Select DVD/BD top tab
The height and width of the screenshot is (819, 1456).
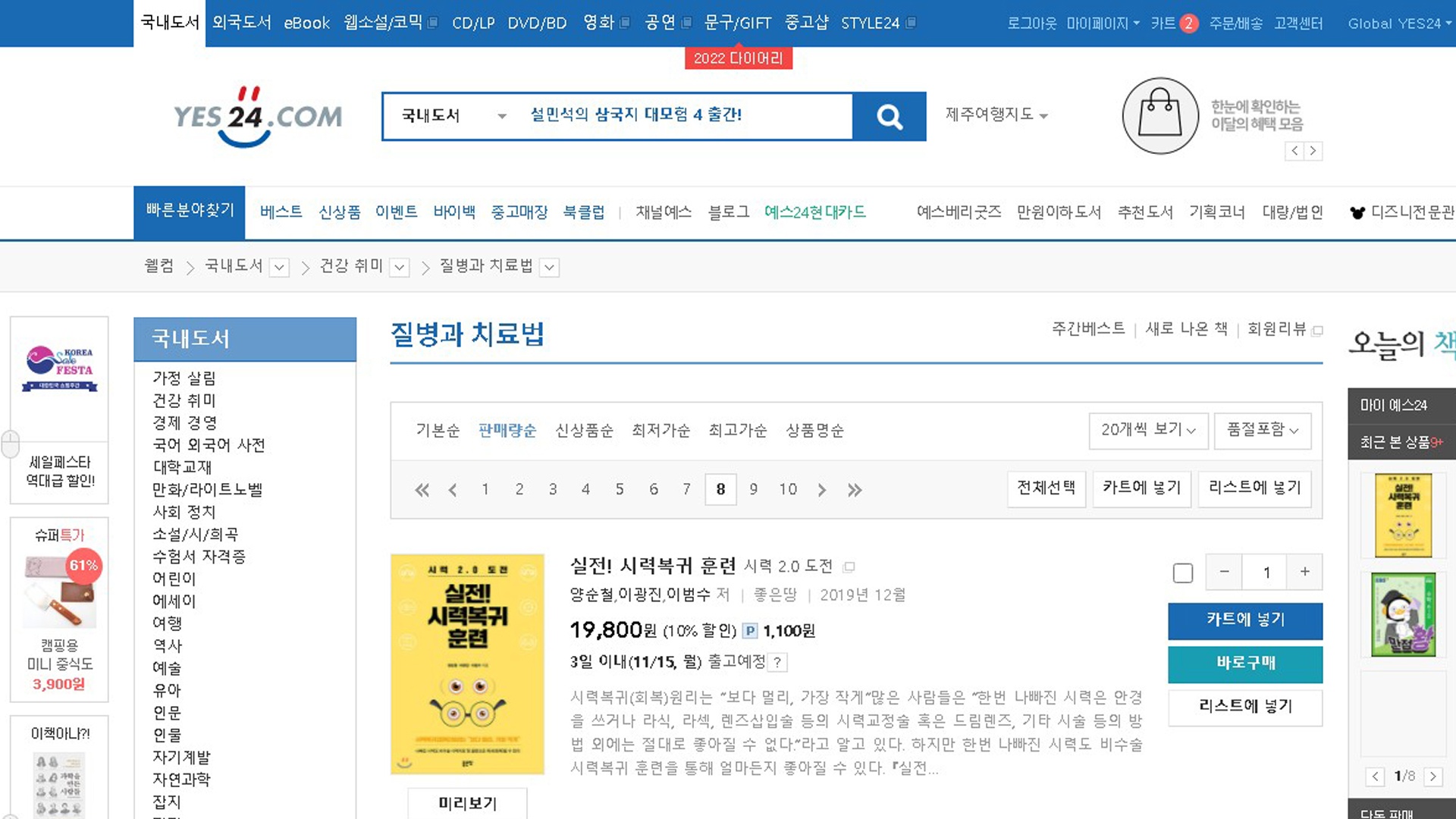[x=537, y=24]
